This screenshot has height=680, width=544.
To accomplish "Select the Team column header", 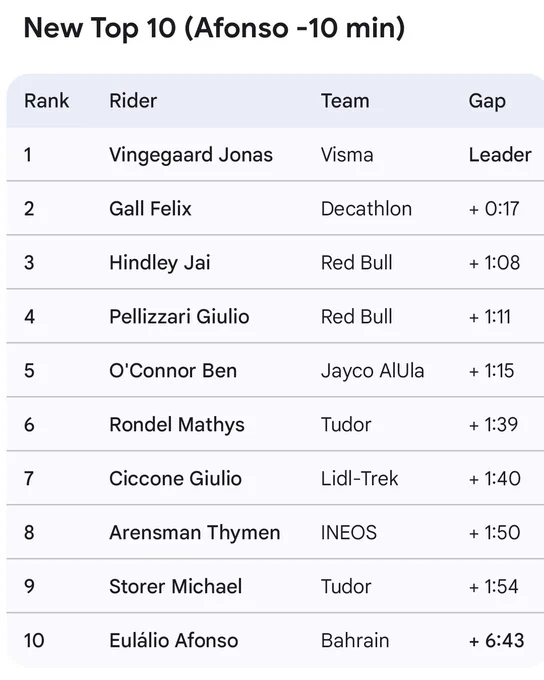I will [345, 101].
